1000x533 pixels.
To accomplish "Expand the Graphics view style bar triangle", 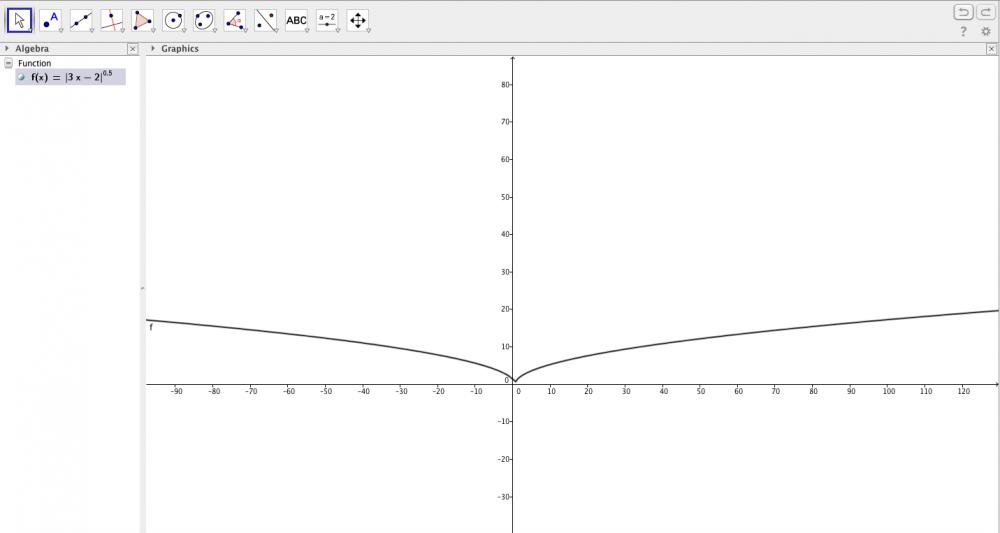I will pyautogui.click(x=152, y=48).
